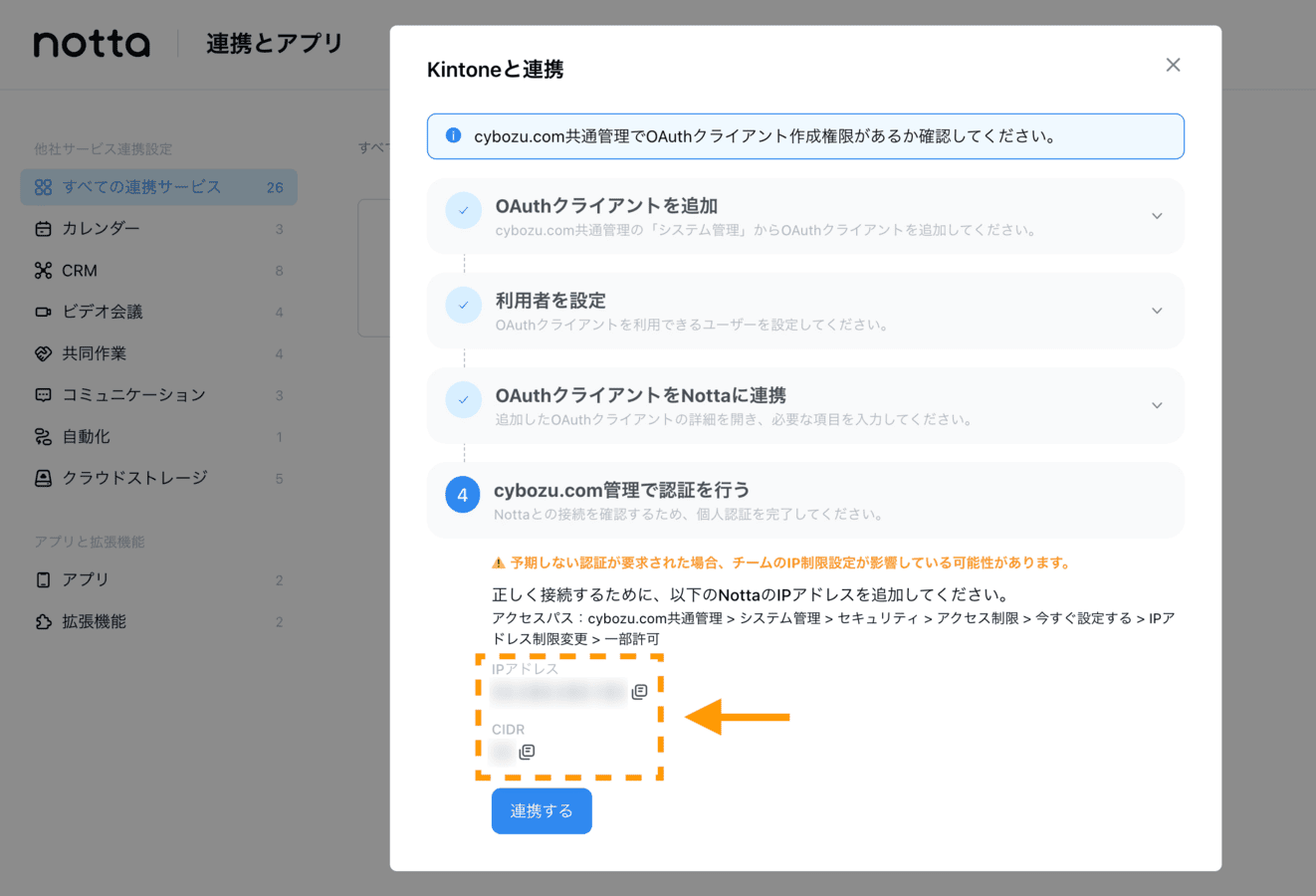
Task: Click the Kintoneと連携 dialog title
Action: click(x=495, y=70)
